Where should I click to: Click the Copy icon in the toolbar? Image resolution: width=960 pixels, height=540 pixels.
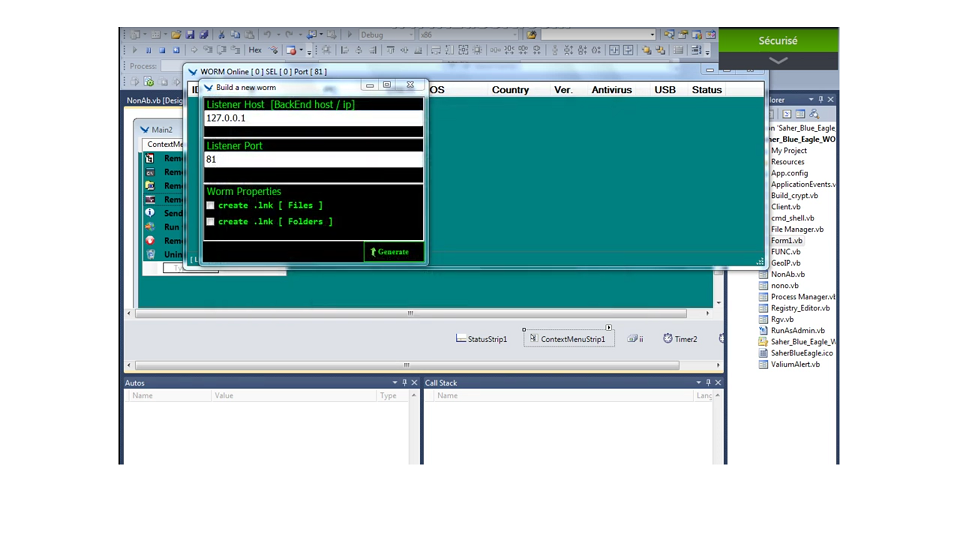pos(235,35)
